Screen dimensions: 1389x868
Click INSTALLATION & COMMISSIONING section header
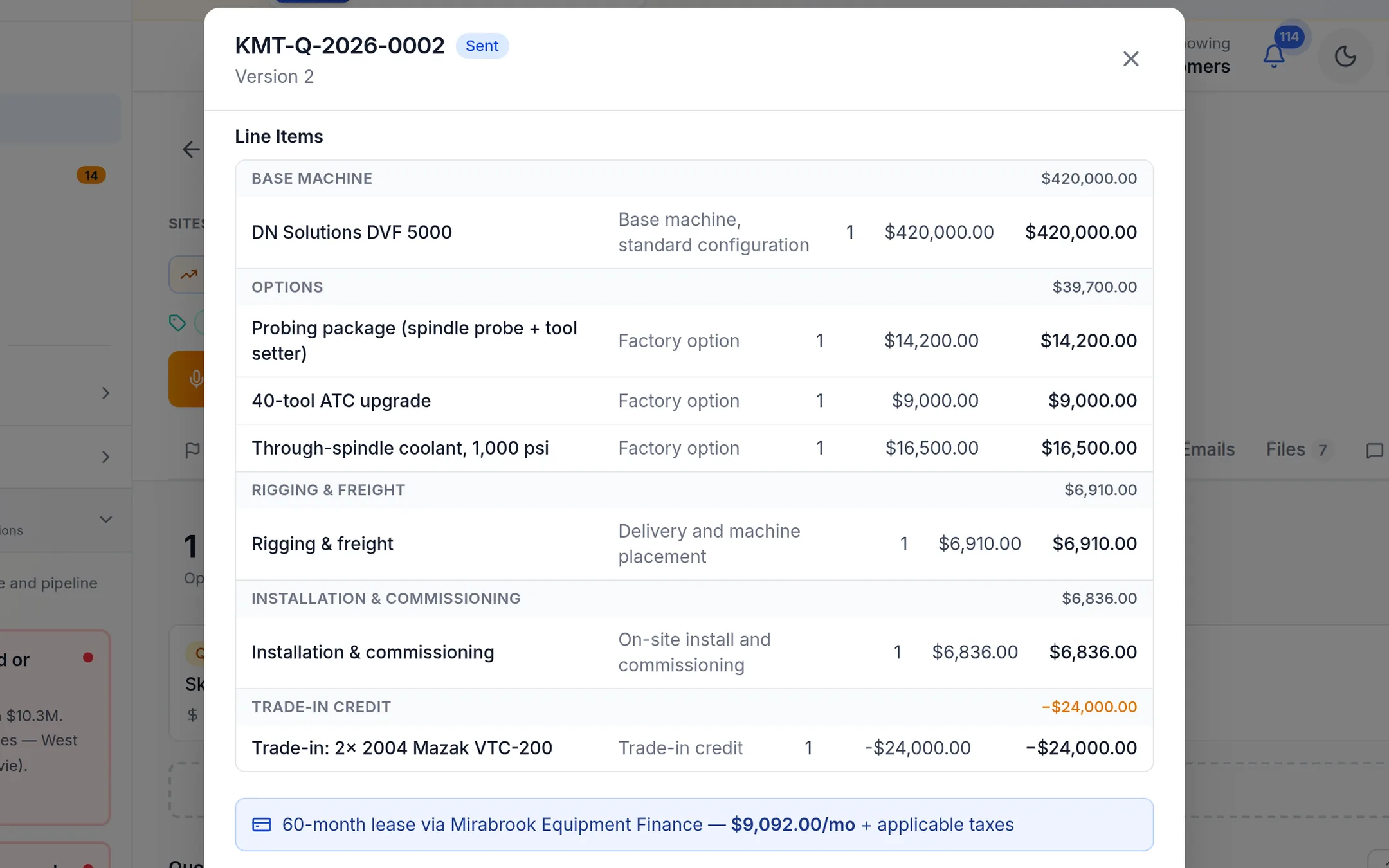point(694,599)
